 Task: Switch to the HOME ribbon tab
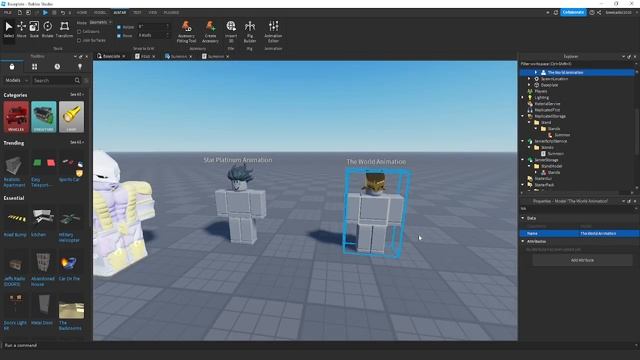82,13
